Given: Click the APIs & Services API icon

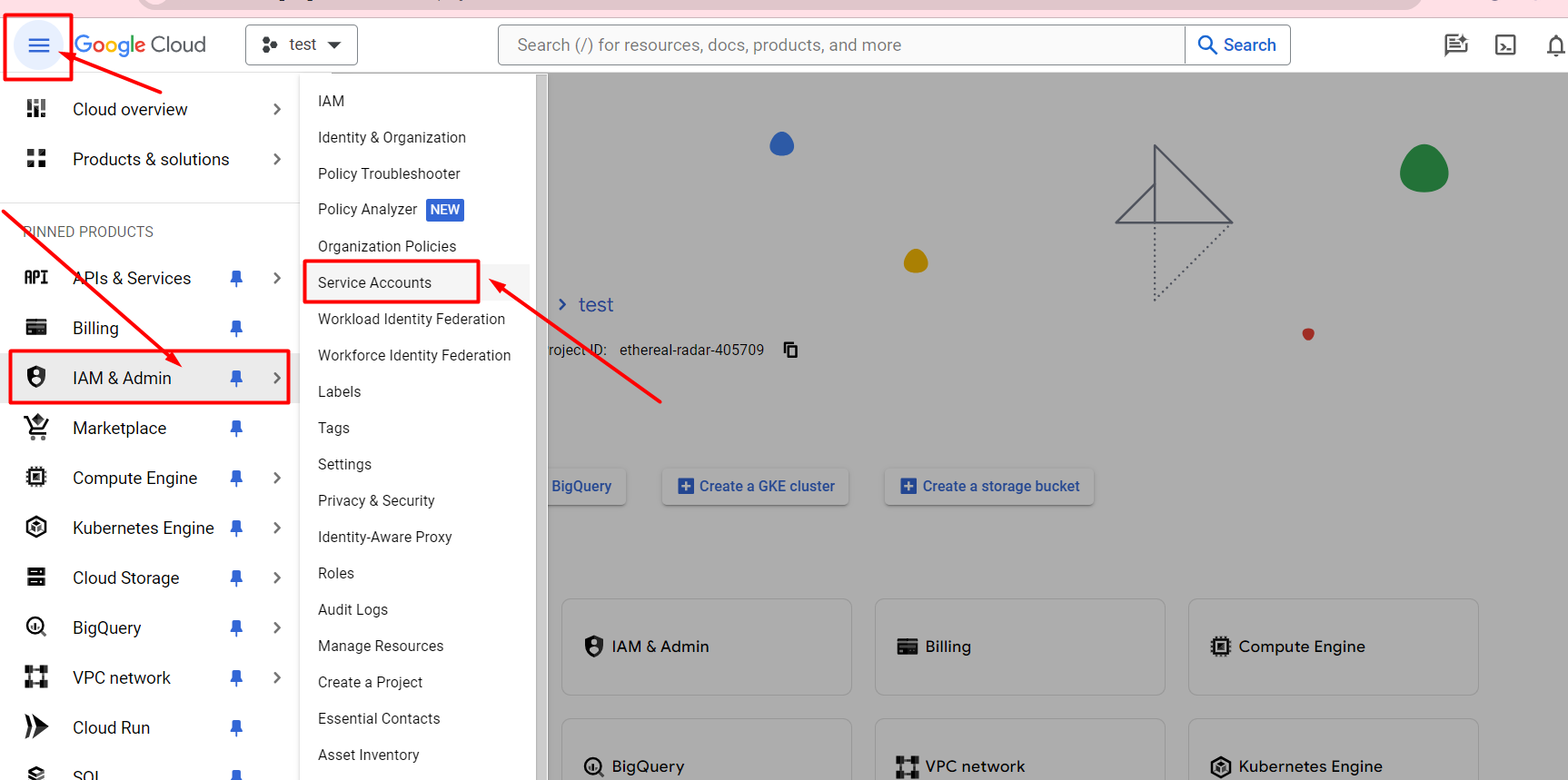Looking at the screenshot, I should [x=36, y=278].
